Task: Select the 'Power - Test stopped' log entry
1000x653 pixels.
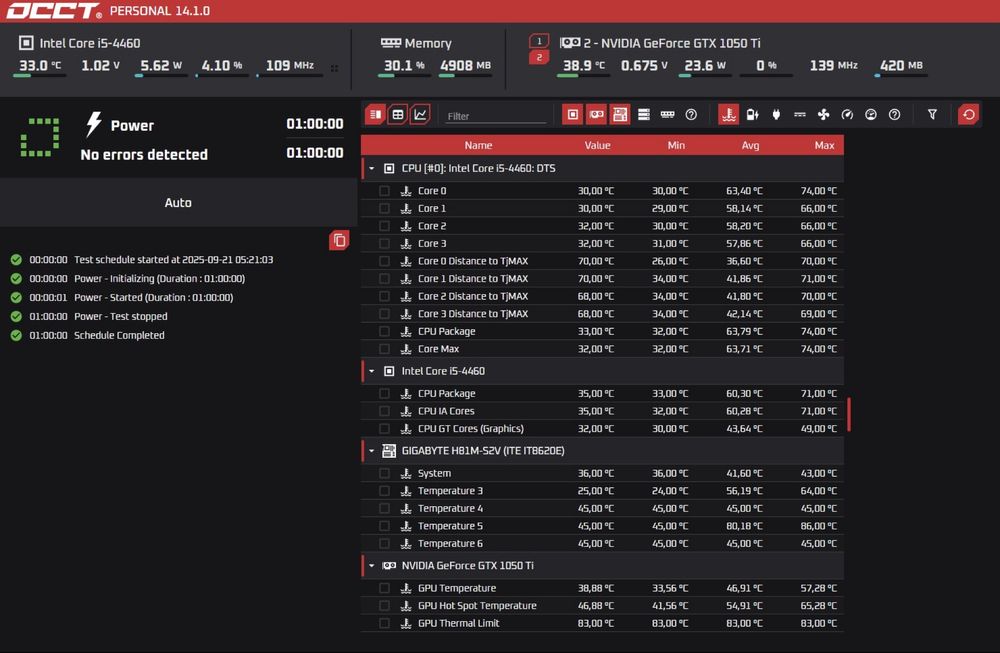Action: pyautogui.click(x=121, y=316)
